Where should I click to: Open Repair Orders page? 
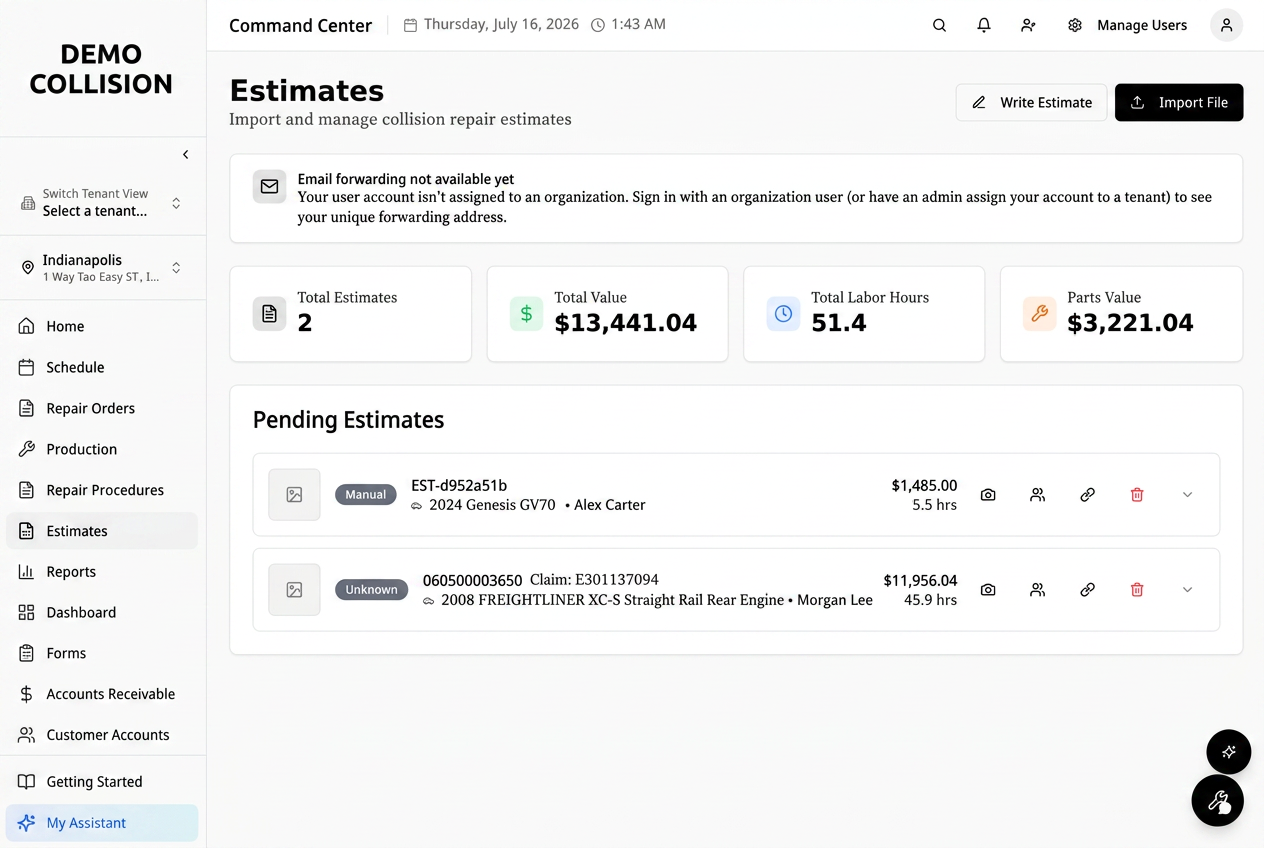coord(102,408)
